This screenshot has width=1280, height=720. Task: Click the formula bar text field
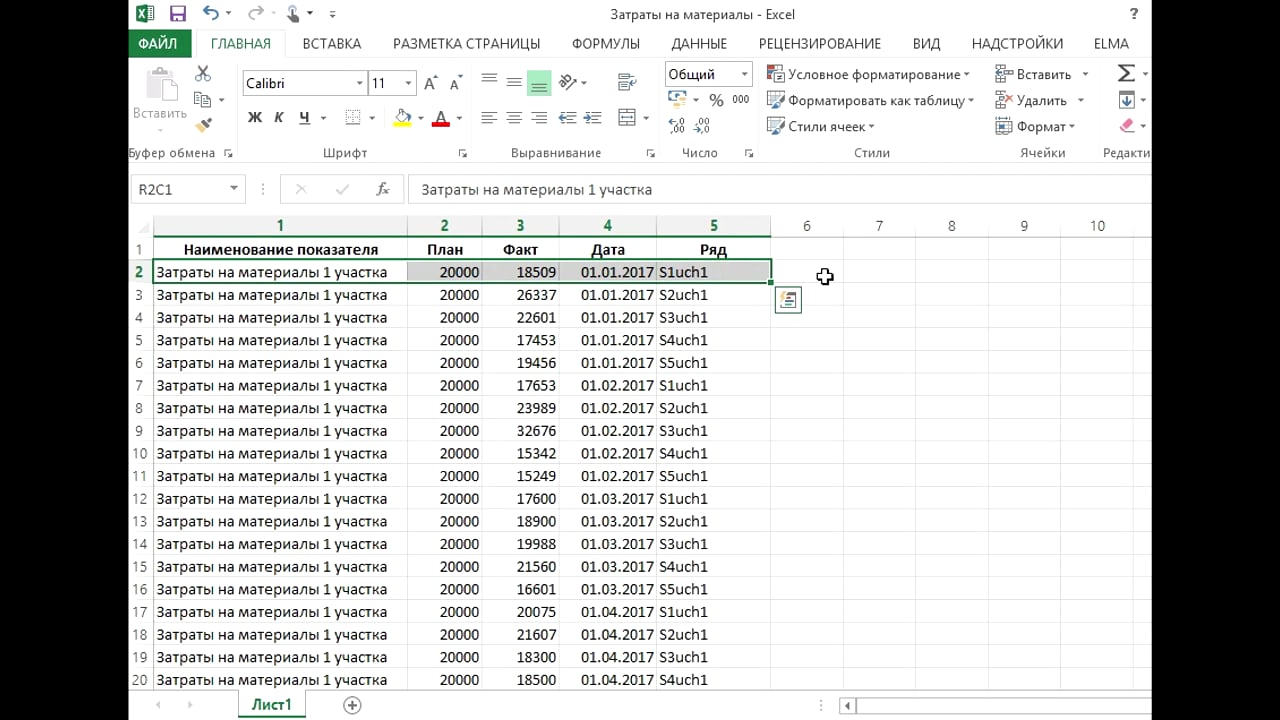point(780,189)
